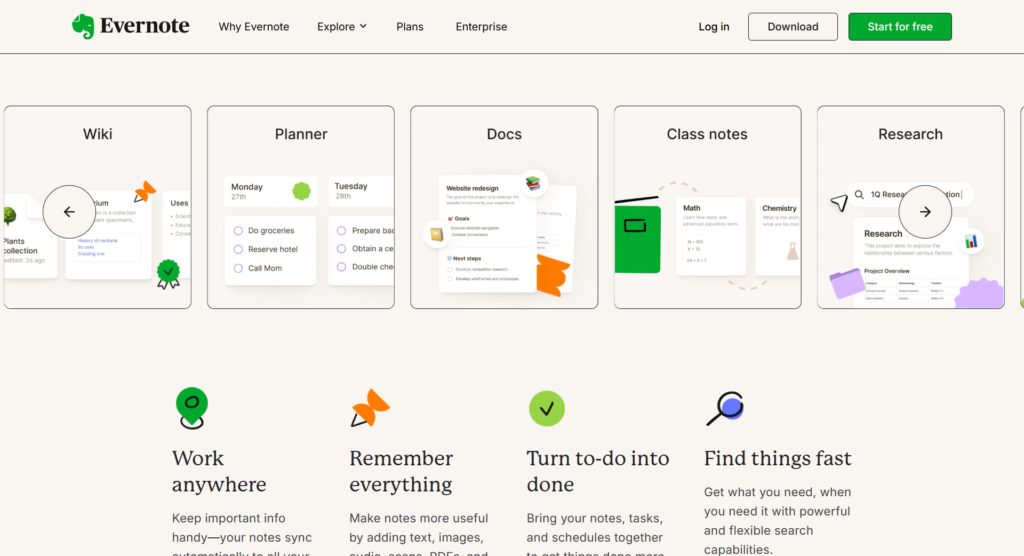This screenshot has width=1024, height=556.
Task: Click the green location pin icon
Action: point(192,408)
